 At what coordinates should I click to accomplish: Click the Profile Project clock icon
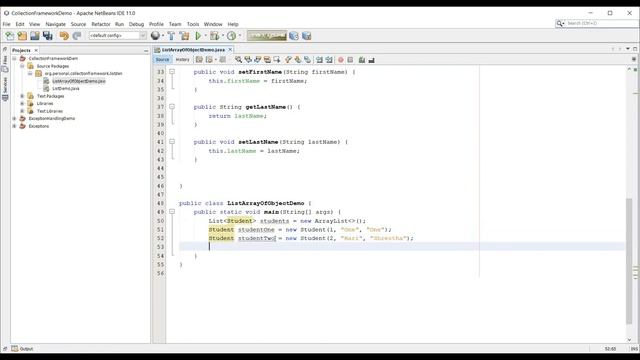pos(231,36)
